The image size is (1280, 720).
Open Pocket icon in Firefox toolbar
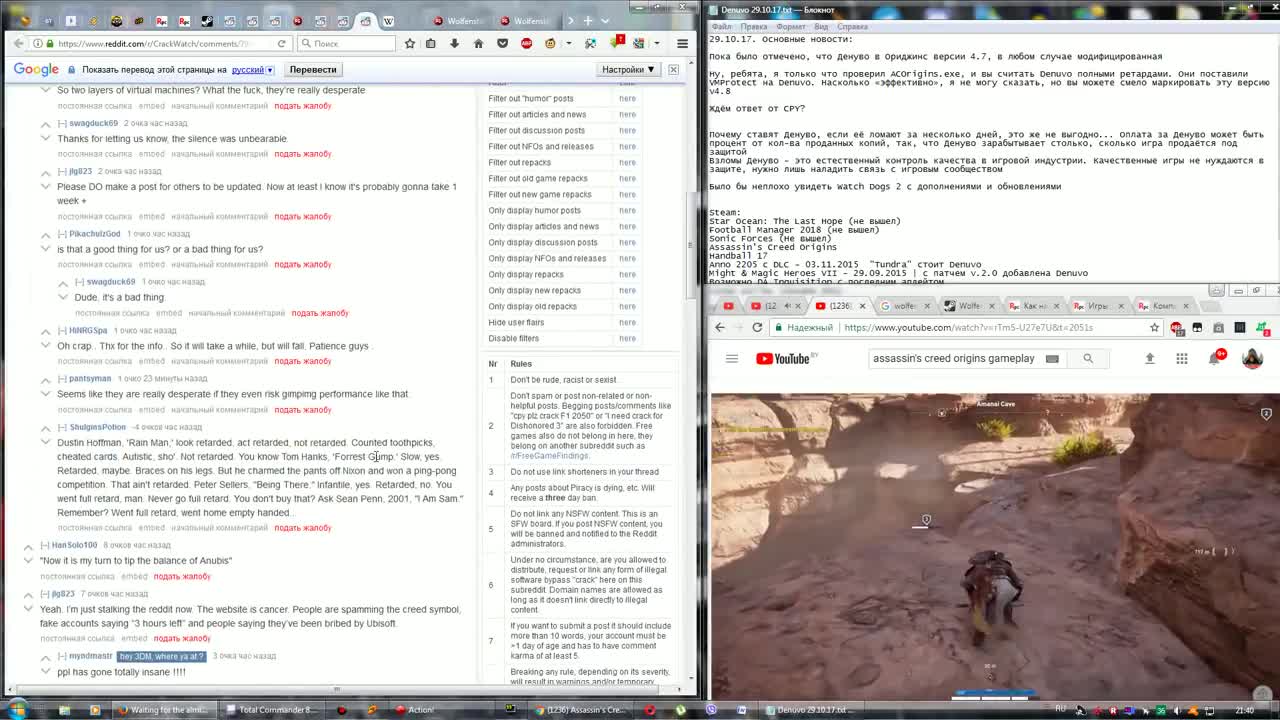click(x=502, y=43)
